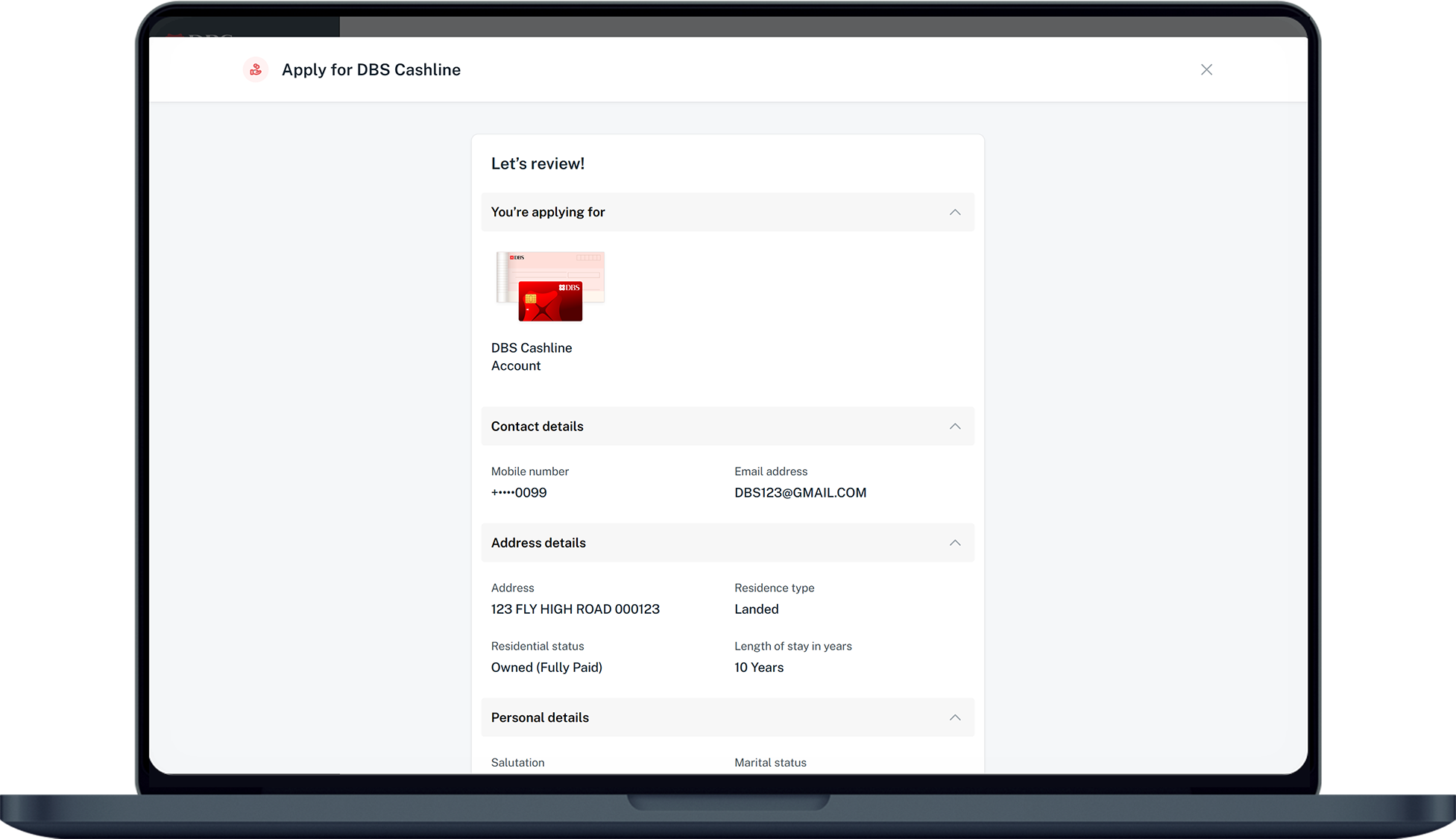1456x839 pixels.
Task: Collapse the "You're applying for" section chevron
Action: (x=954, y=213)
